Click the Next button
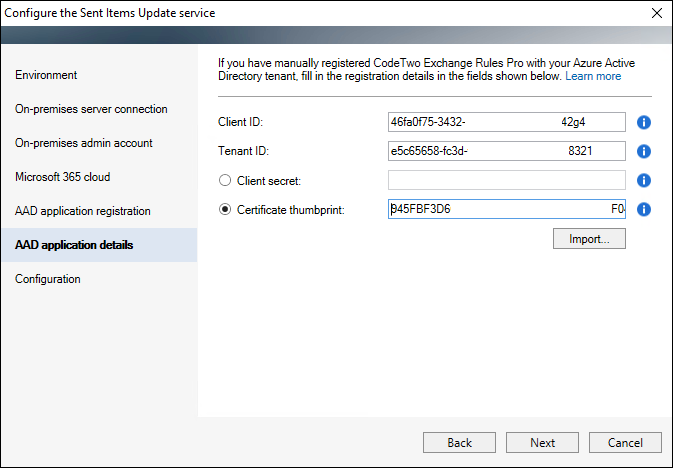 tap(542, 443)
